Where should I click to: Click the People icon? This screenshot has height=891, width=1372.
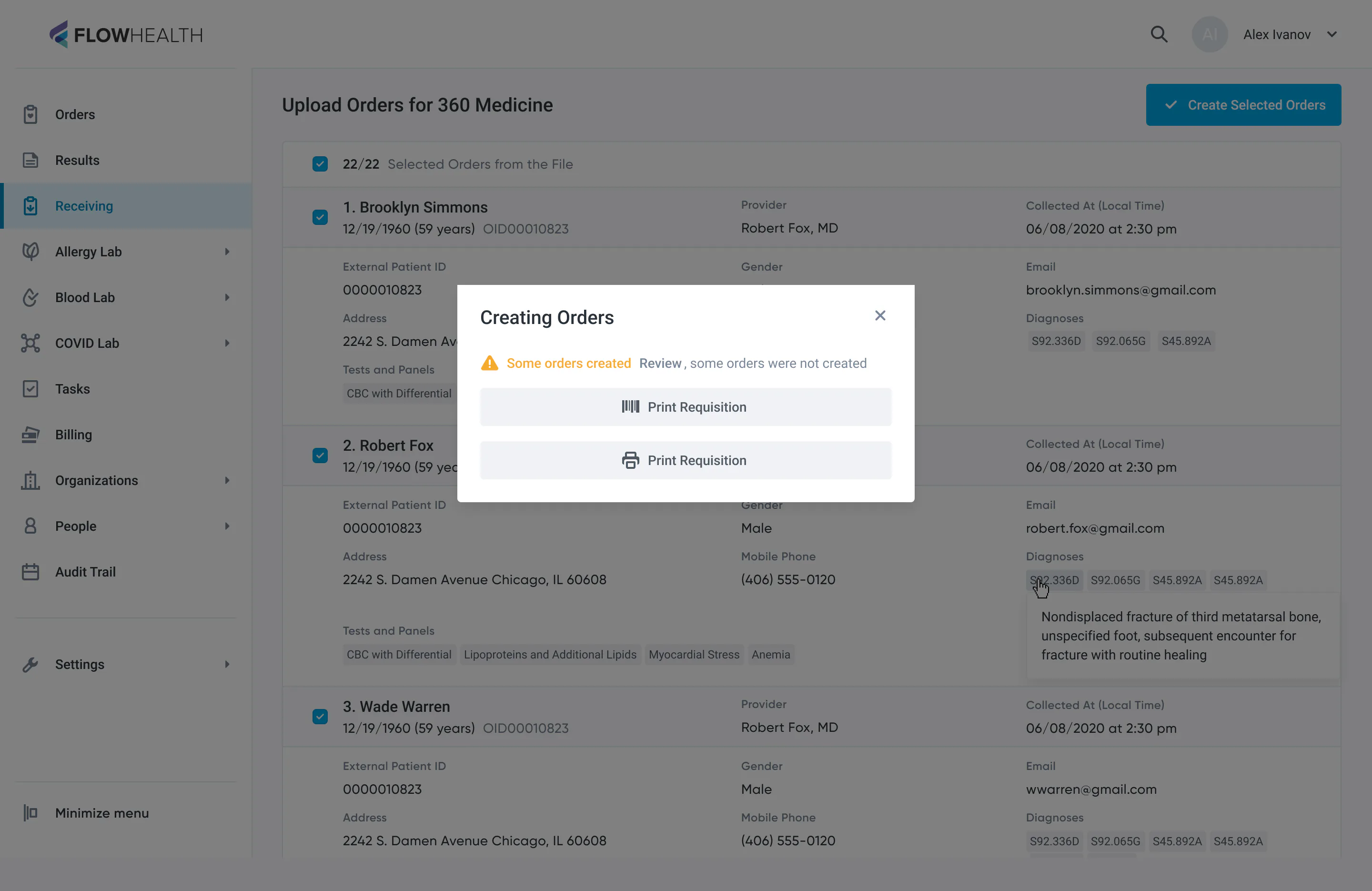click(30, 526)
